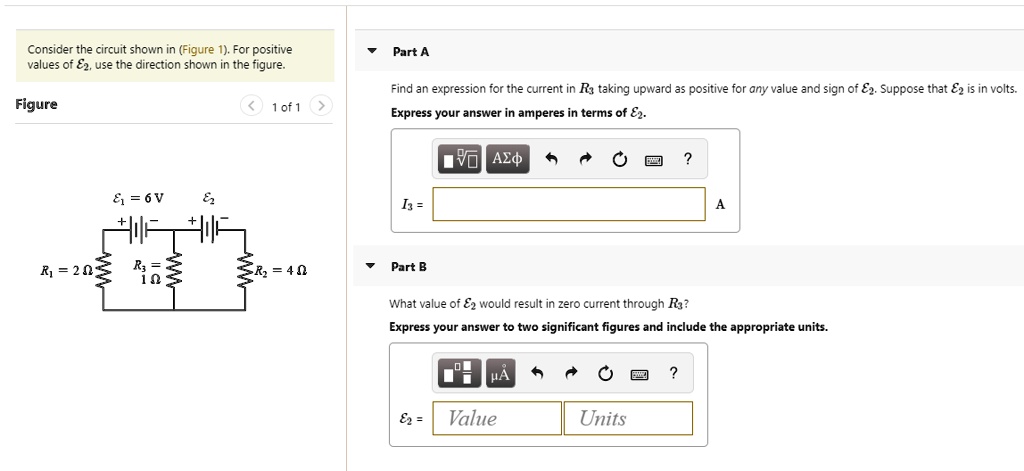The height and width of the screenshot is (471, 1024).
Task: Undo last entry in Part A
Action: 550,159
